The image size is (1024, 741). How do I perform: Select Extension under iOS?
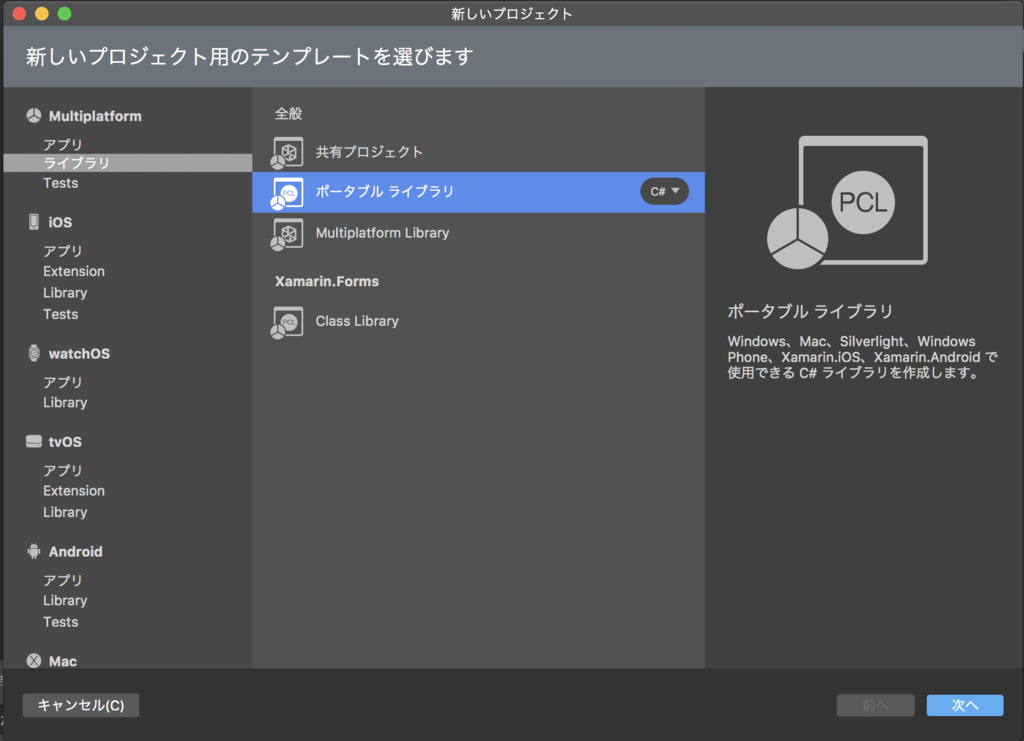click(x=74, y=271)
